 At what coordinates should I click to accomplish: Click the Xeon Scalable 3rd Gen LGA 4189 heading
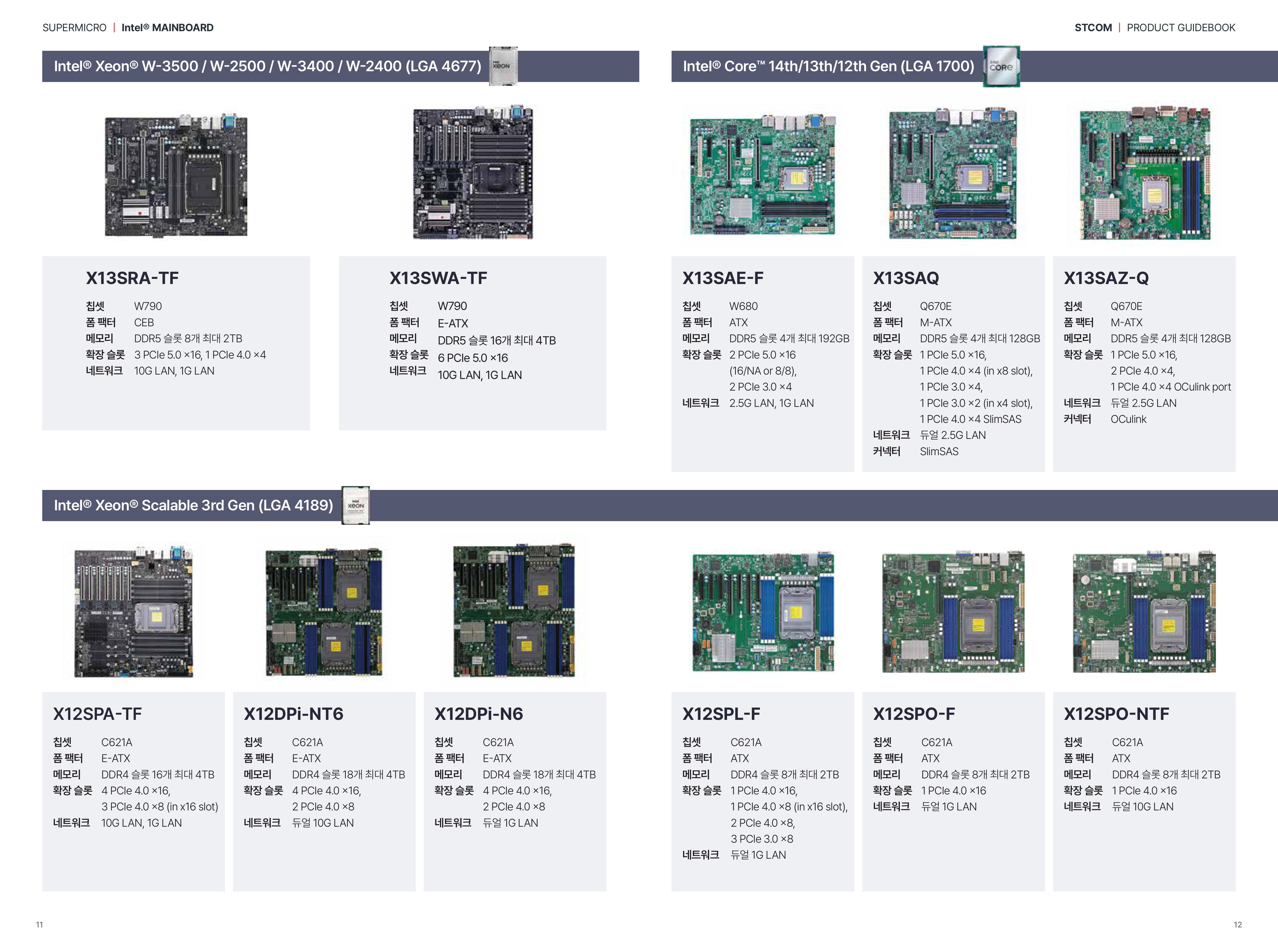193,505
